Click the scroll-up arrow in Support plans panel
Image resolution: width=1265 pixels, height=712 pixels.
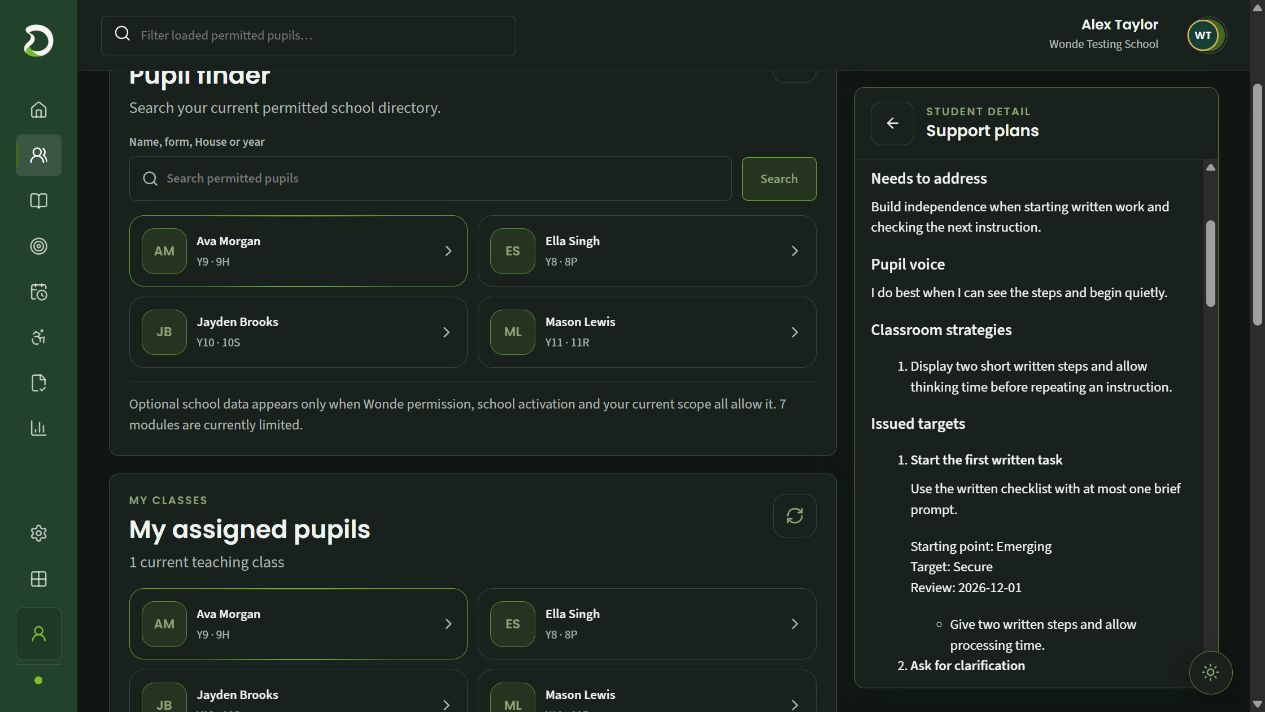(1210, 167)
